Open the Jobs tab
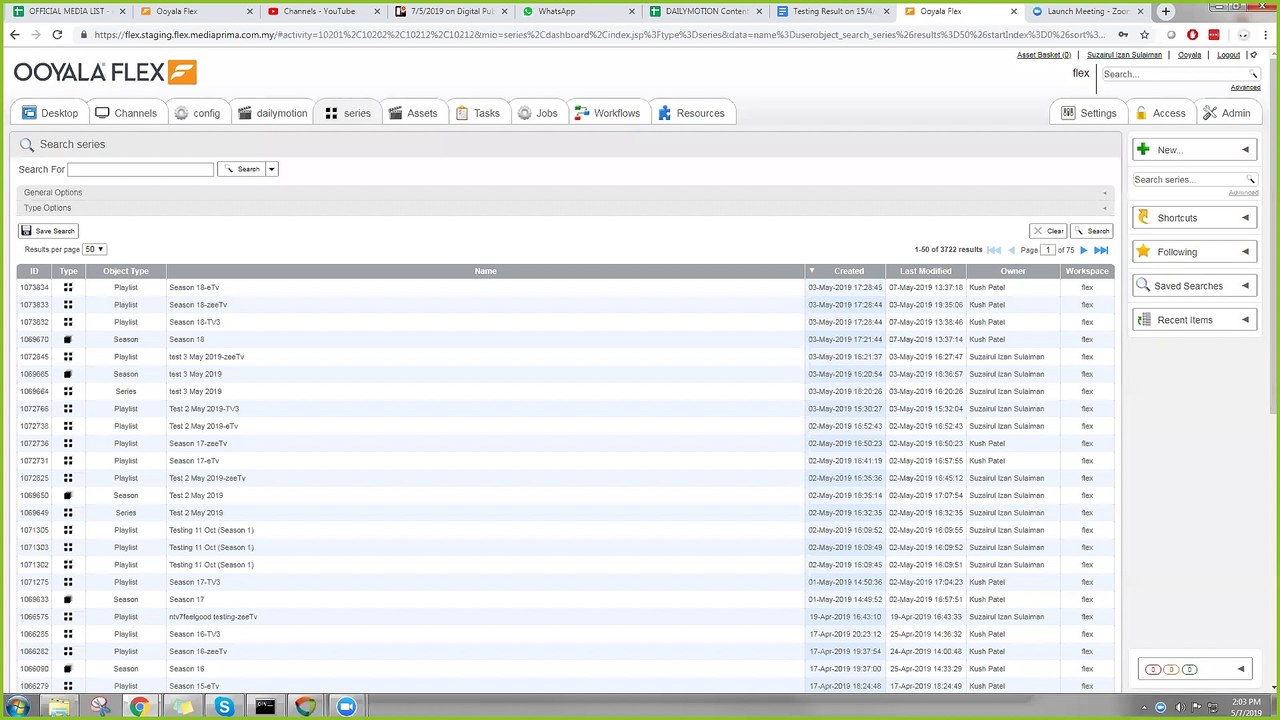 [537, 113]
